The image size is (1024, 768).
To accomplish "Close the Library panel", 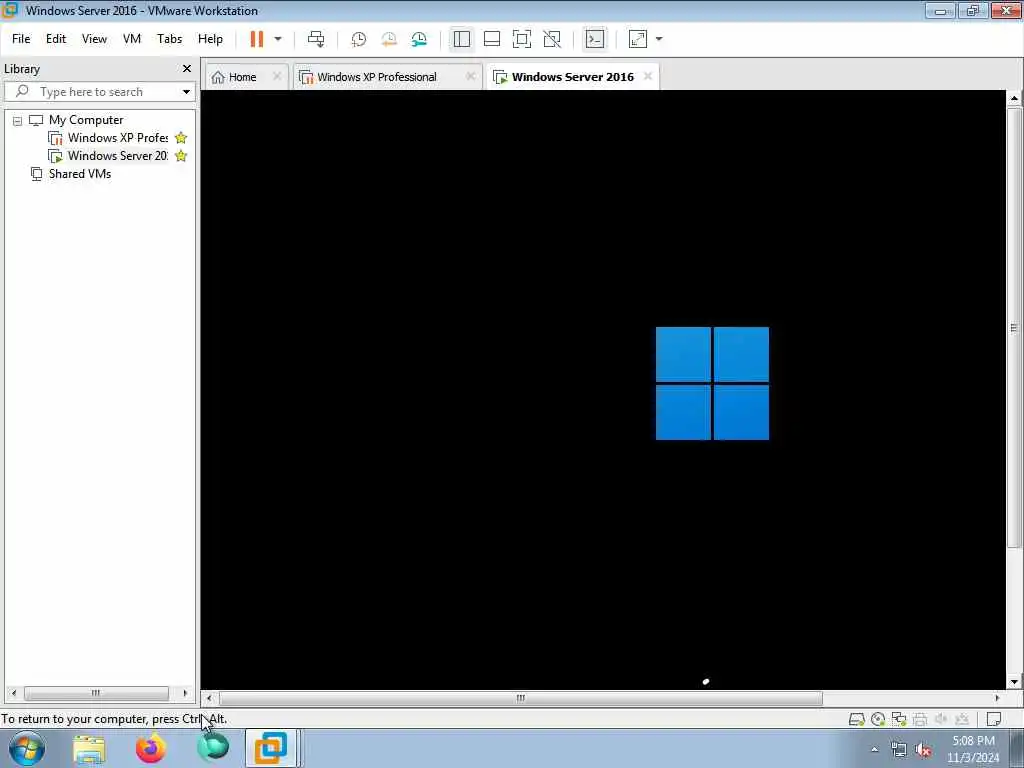I will tap(187, 69).
